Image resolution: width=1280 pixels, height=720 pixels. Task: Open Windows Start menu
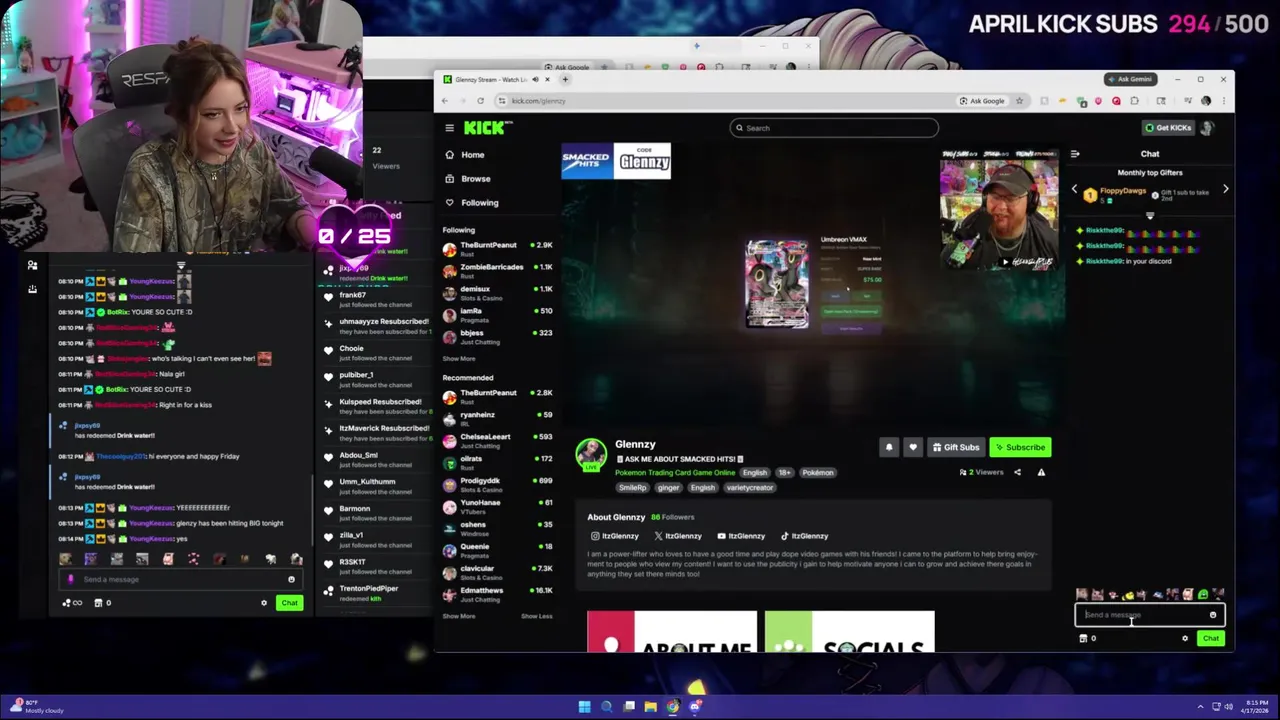click(x=584, y=707)
